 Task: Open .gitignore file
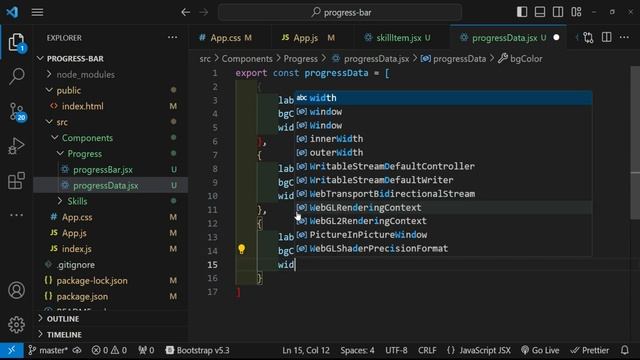(x=76, y=265)
